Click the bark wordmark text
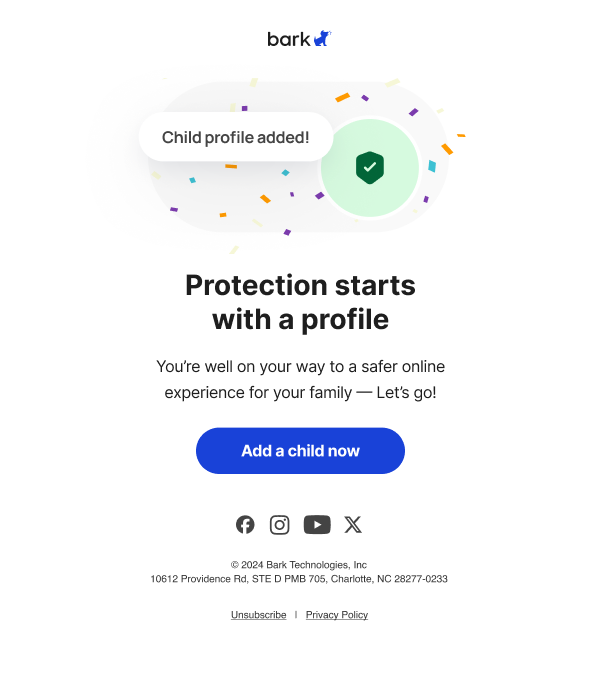 click(288, 39)
